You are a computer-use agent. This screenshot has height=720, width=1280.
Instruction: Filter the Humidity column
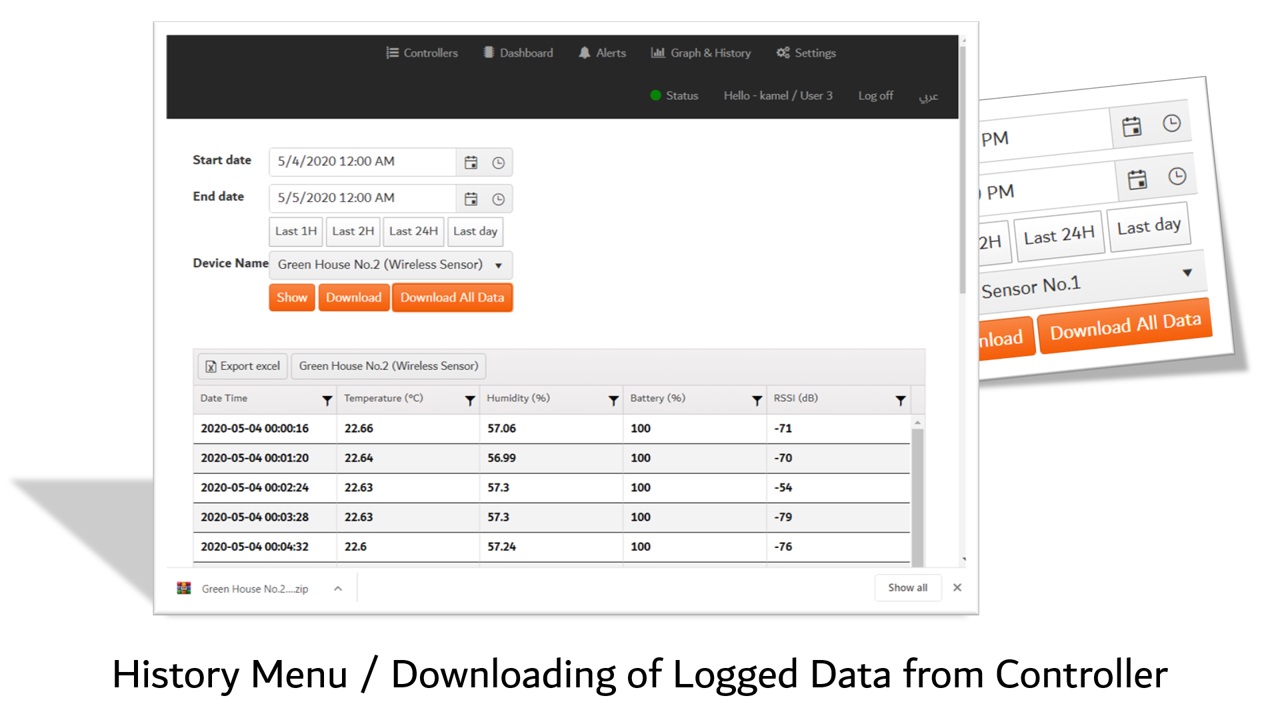point(613,400)
